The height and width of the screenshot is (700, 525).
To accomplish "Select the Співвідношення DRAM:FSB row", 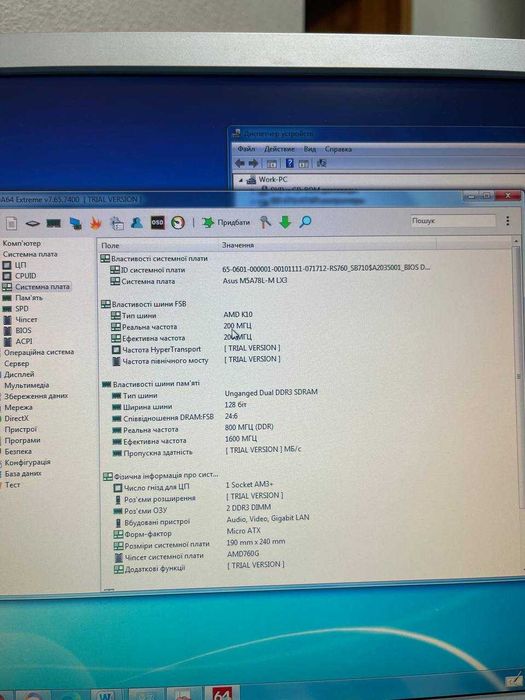I will click(175, 417).
